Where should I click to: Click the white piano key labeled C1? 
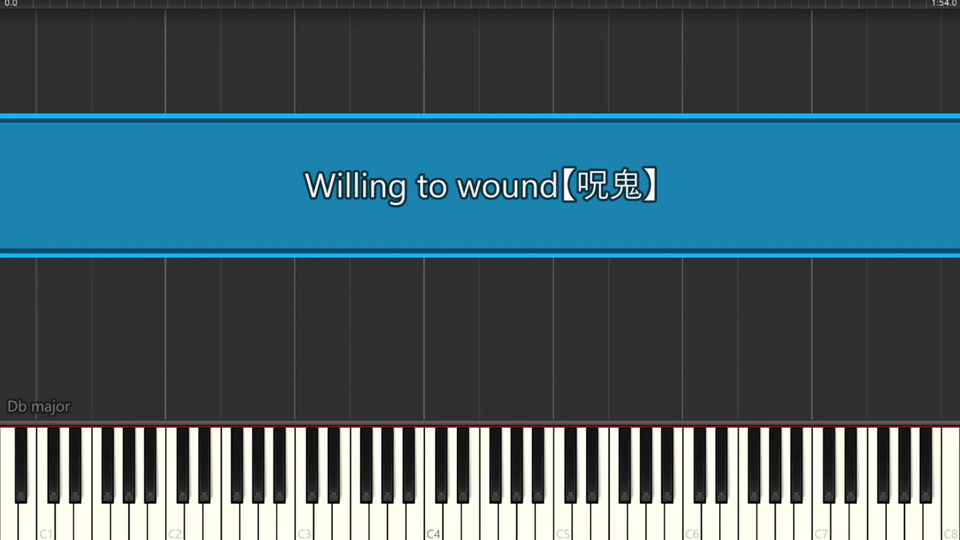46,520
